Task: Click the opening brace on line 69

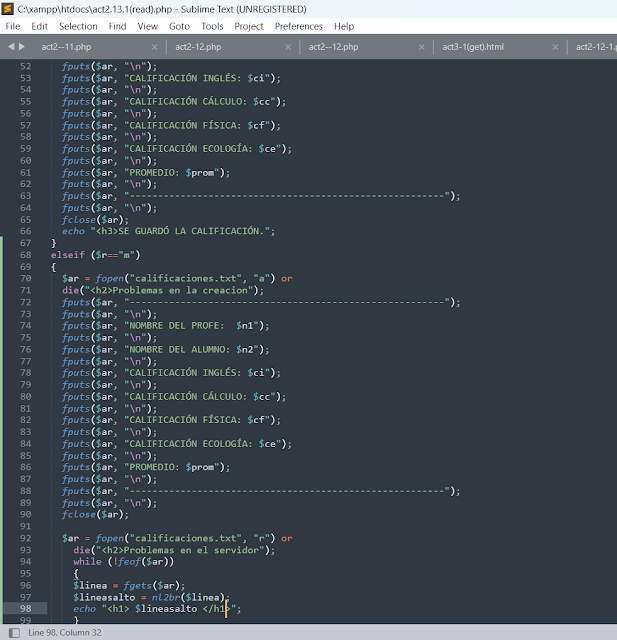Action: [53, 267]
